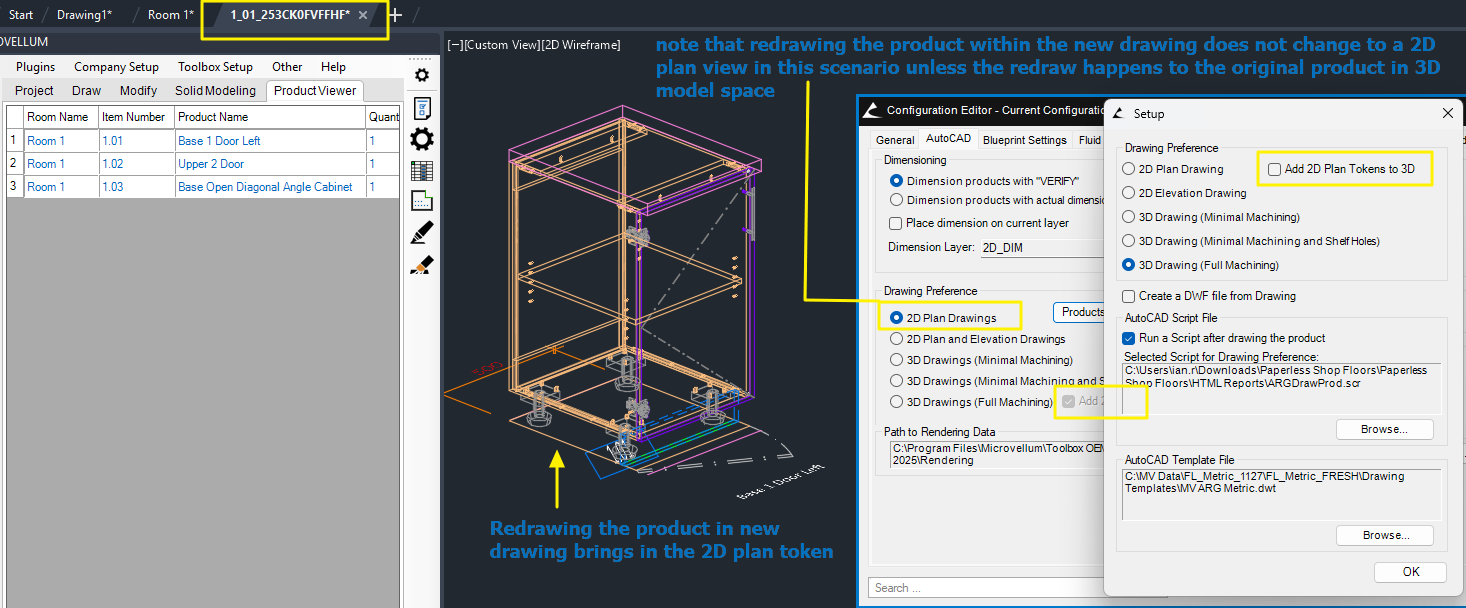This screenshot has height=608, width=1466.
Task: Click the large gear settings icon
Action: [x=422, y=139]
